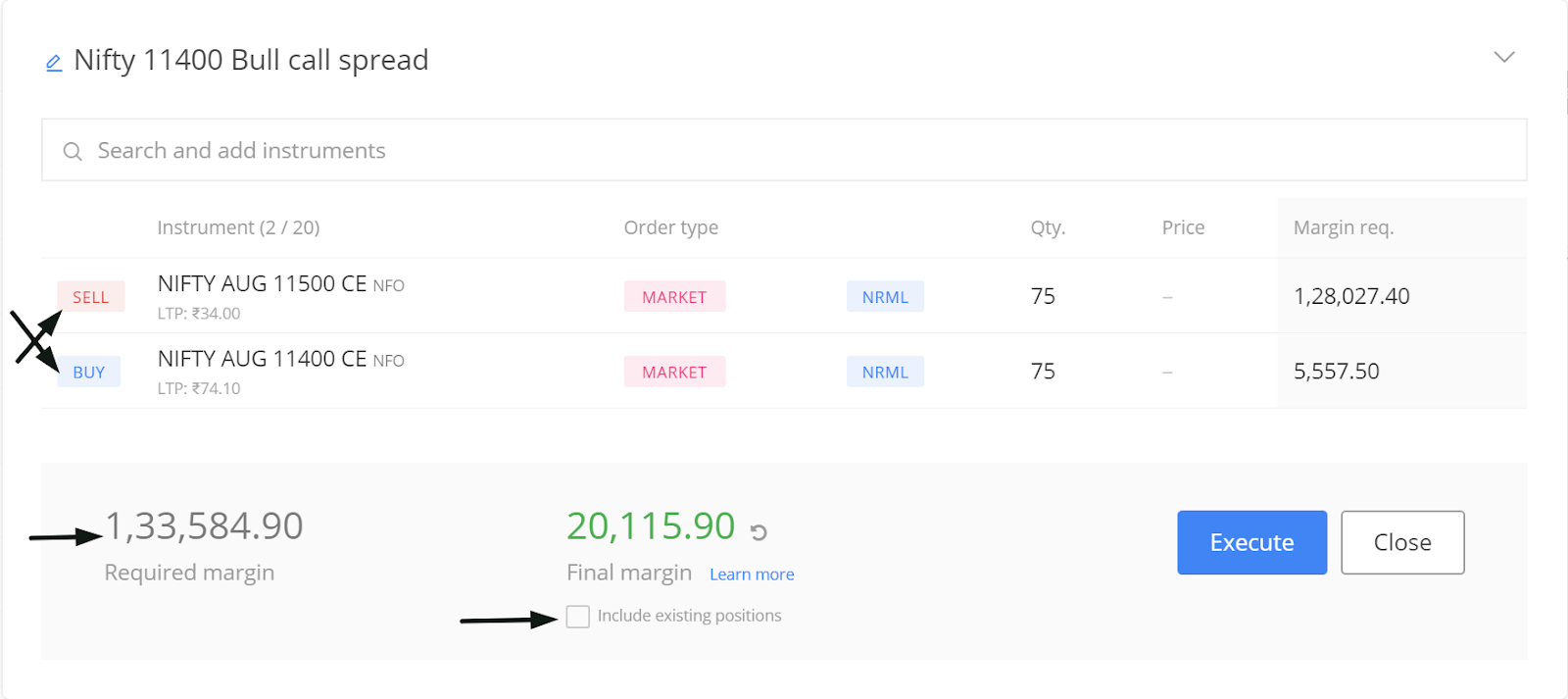Image resolution: width=1568 pixels, height=699 pixels.
Task: Click the Price column header
Action: pos(1184,227)
